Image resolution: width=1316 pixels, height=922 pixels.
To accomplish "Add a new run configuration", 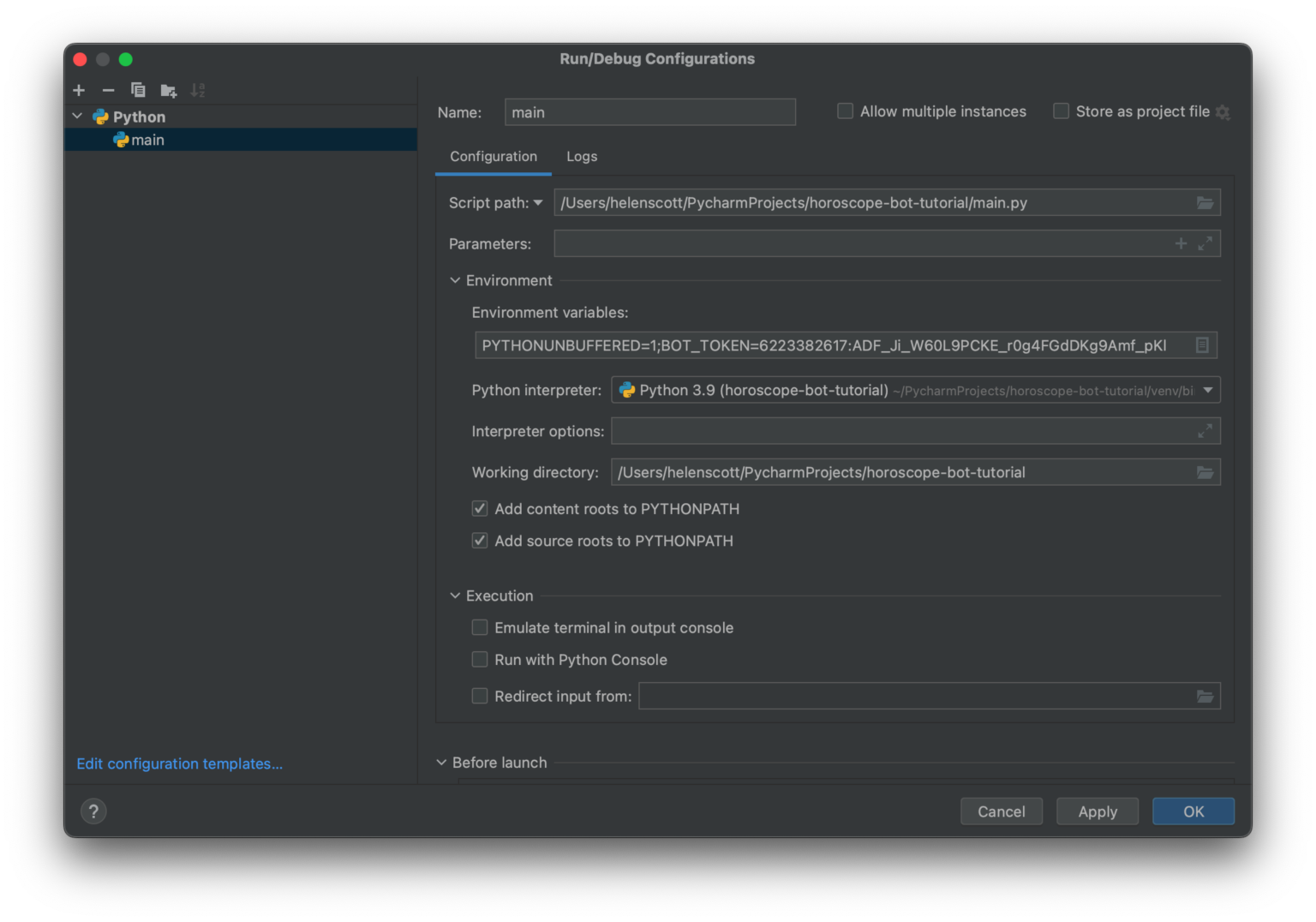I will (78, 90).
